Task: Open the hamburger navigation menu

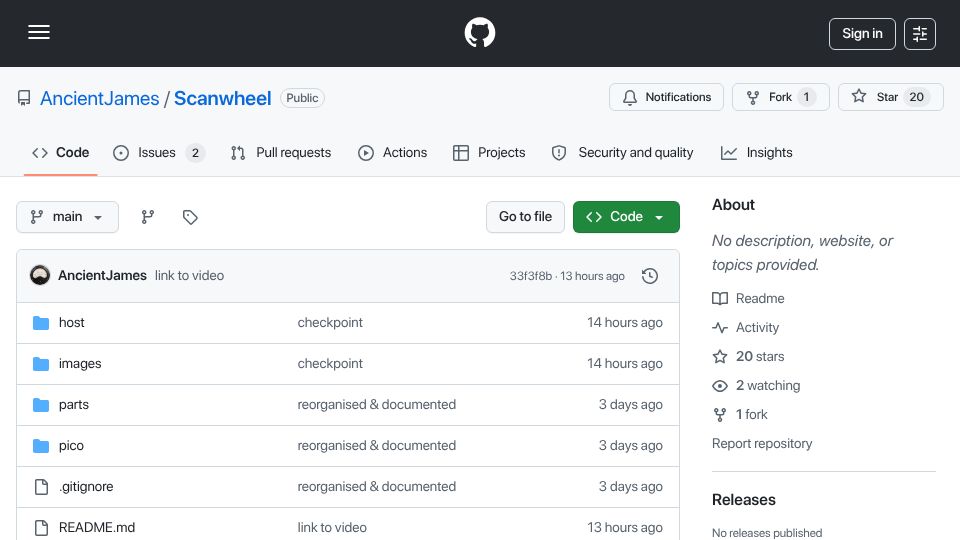Action: [39, 32]
